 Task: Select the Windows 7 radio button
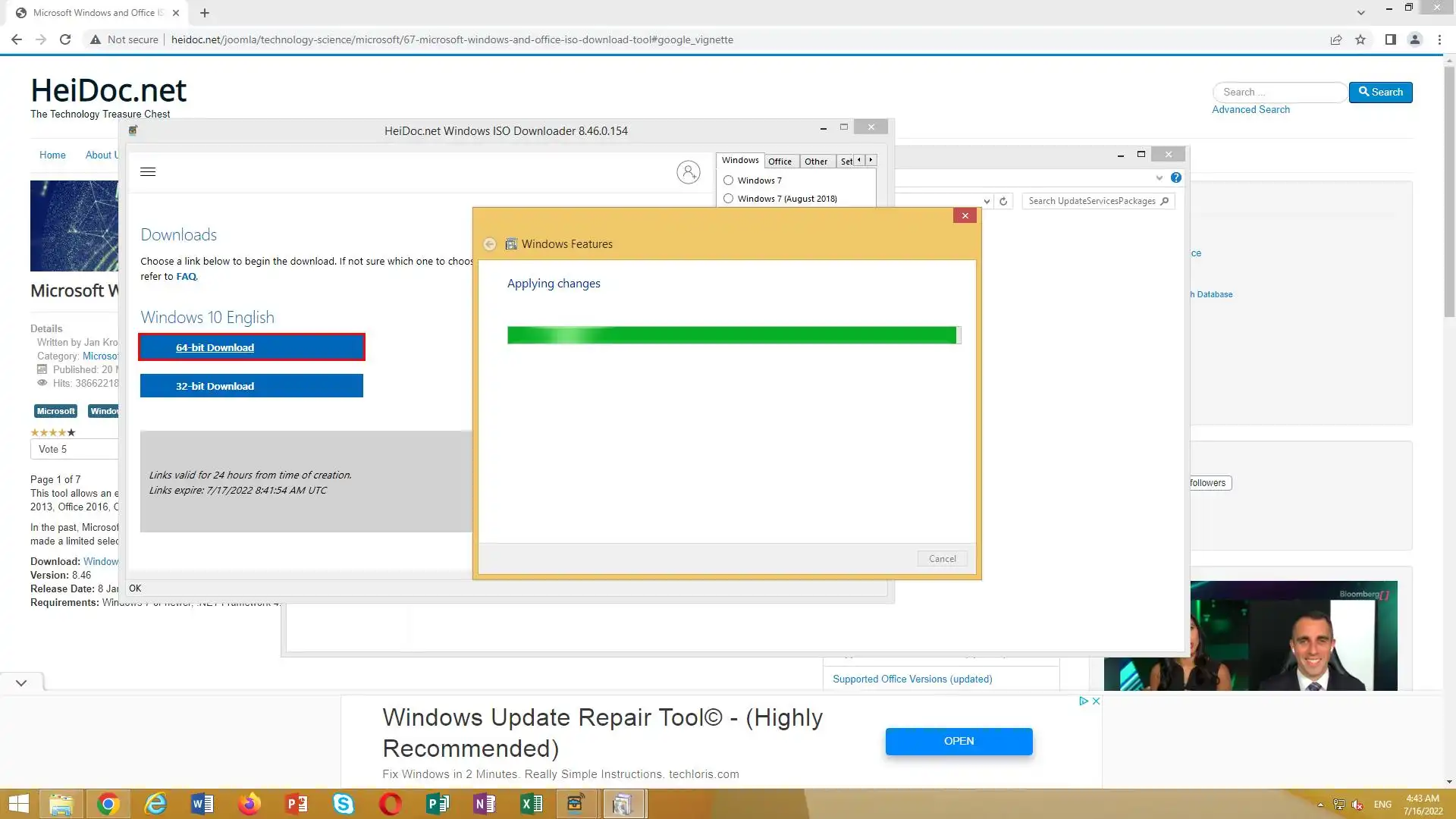728,180
